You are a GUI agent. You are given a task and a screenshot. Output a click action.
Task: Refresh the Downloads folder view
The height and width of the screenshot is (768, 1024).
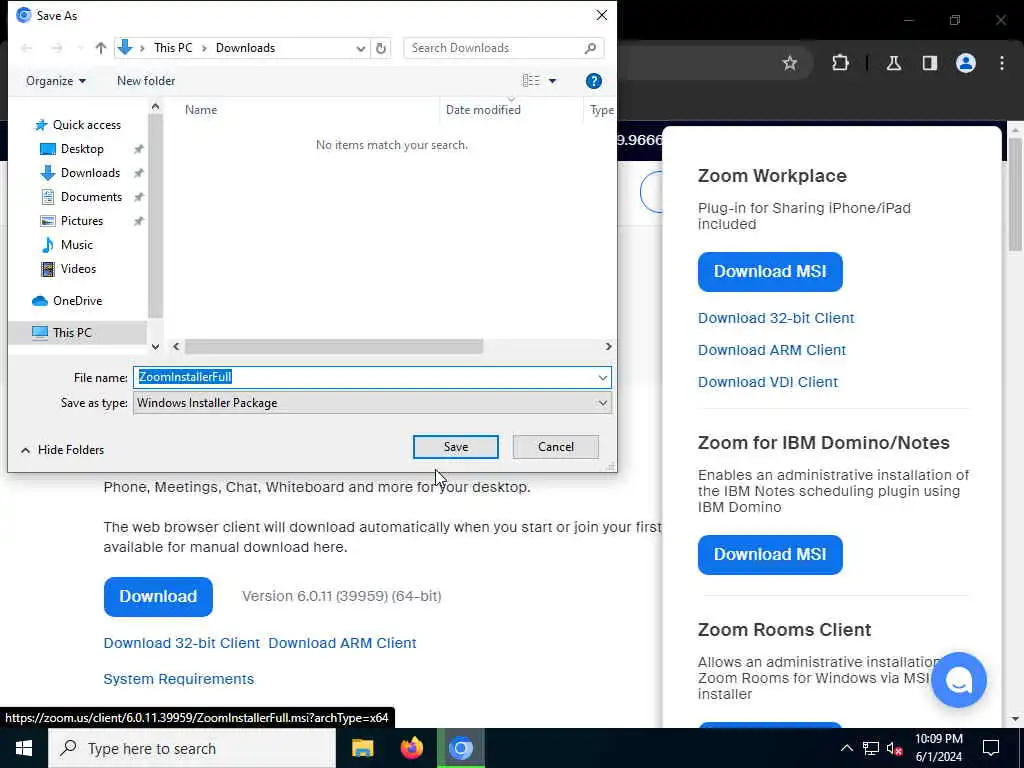pos(381,48)
